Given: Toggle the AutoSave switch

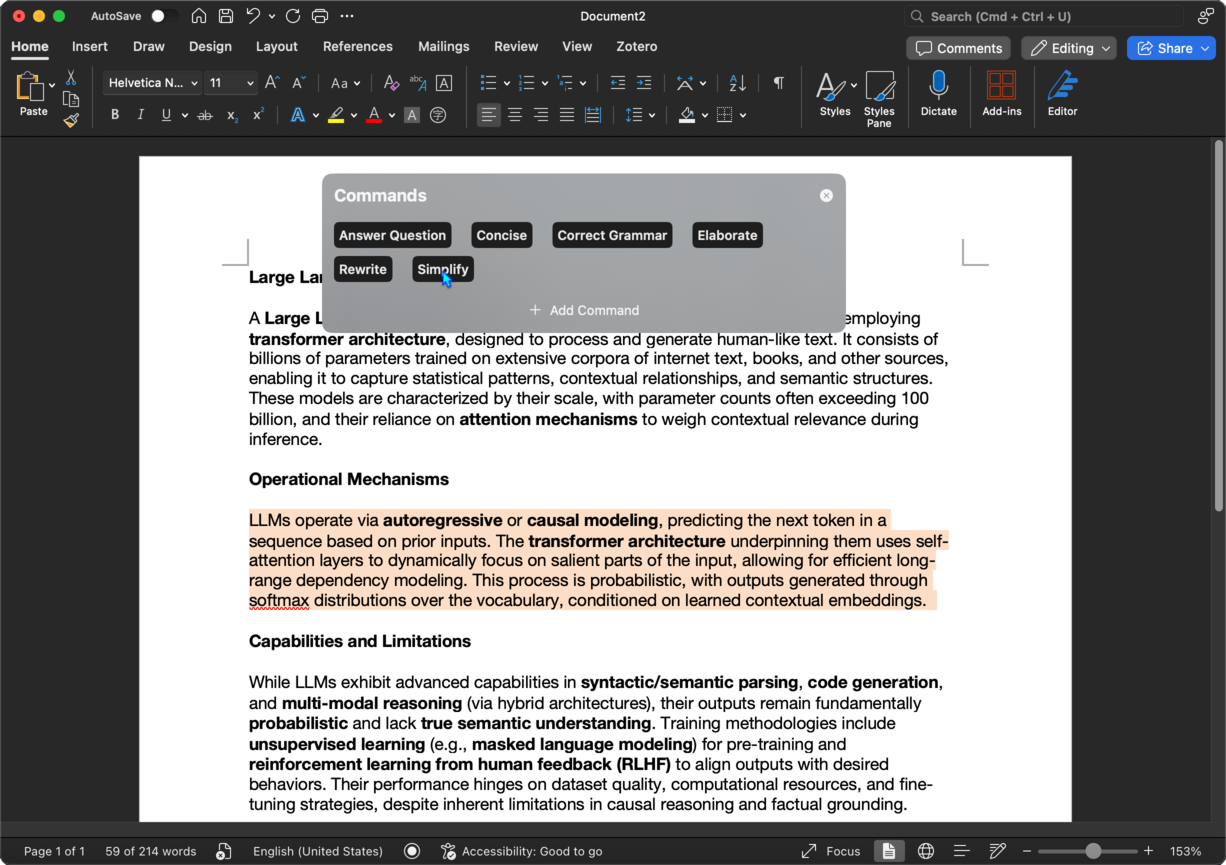Looking at the screenshot, I should point(163,16).
